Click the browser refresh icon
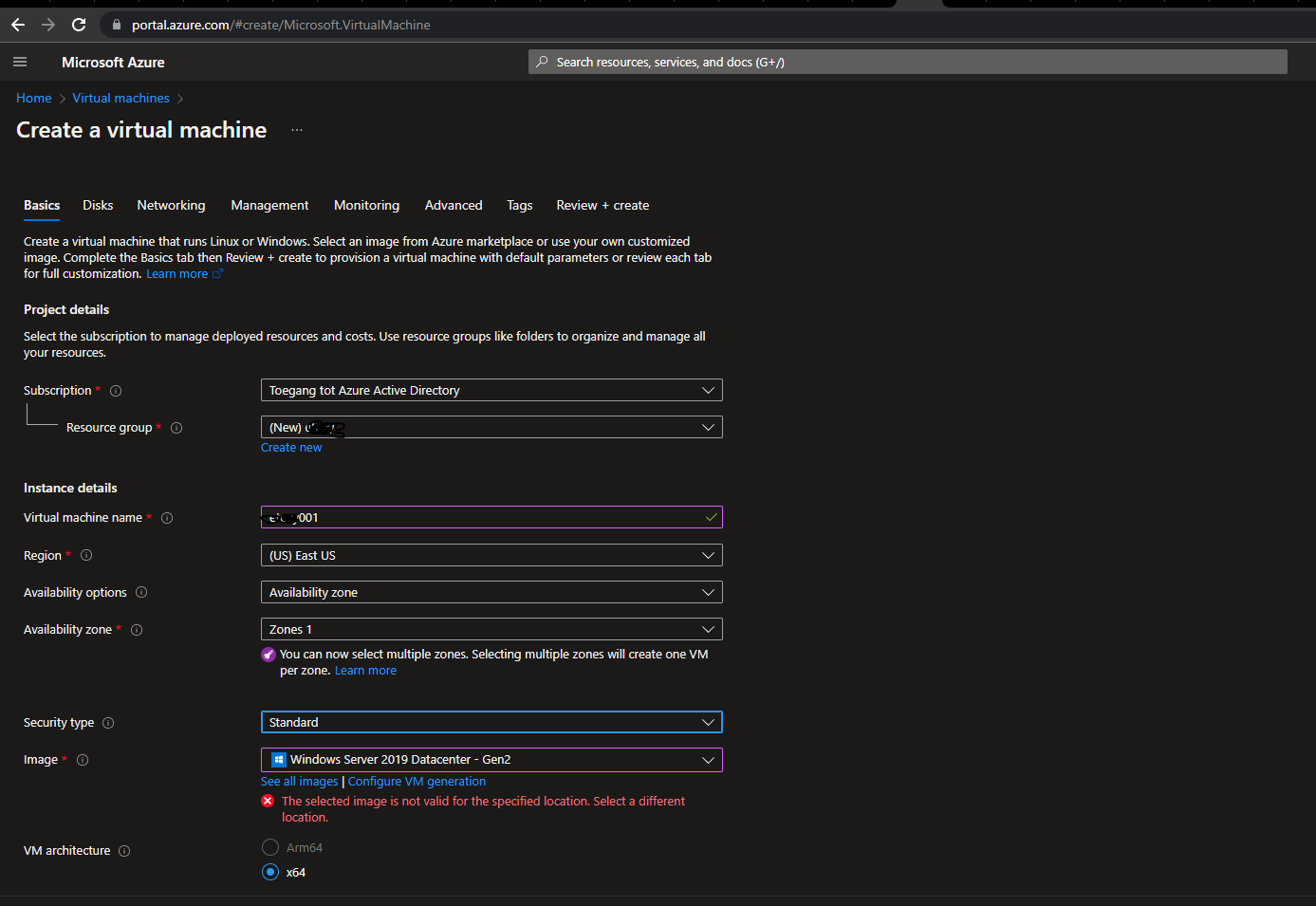This screenshot has height=906, width=1316. coord(79,25)
